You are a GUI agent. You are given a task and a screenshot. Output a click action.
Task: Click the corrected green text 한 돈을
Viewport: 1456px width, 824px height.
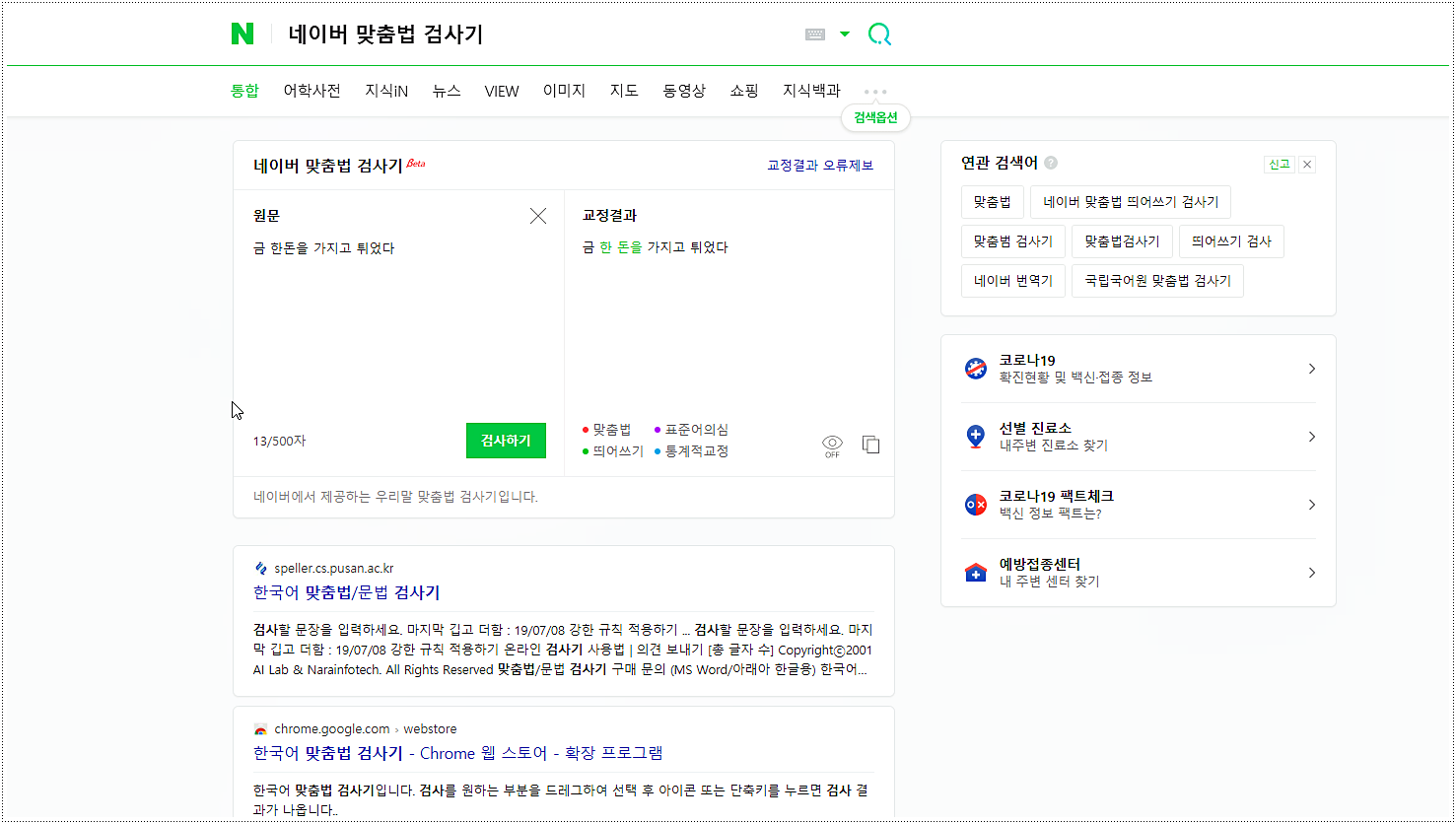pos(620,247)
